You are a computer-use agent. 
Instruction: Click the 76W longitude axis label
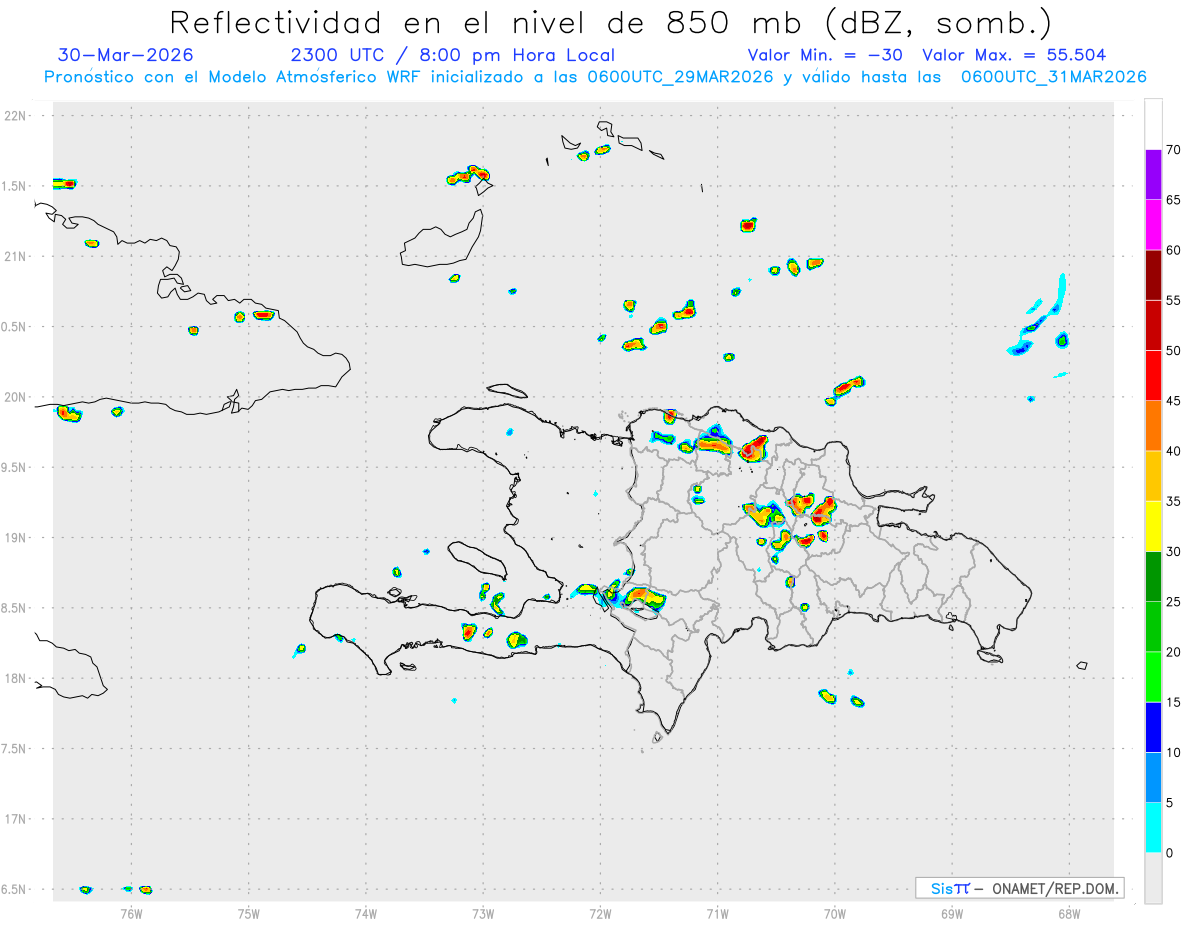click(131, 913)
